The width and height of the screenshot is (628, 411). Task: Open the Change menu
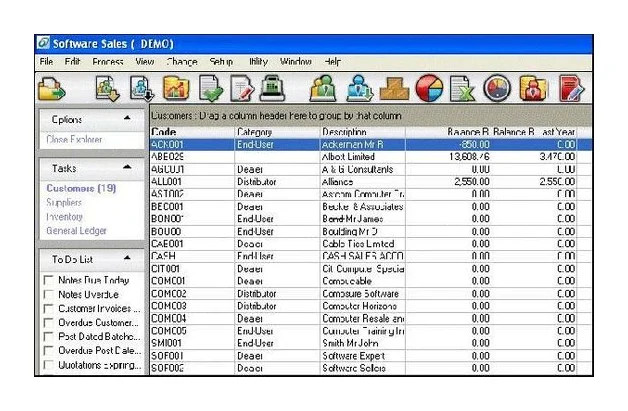pyautogui.click(x=182, y=62)
